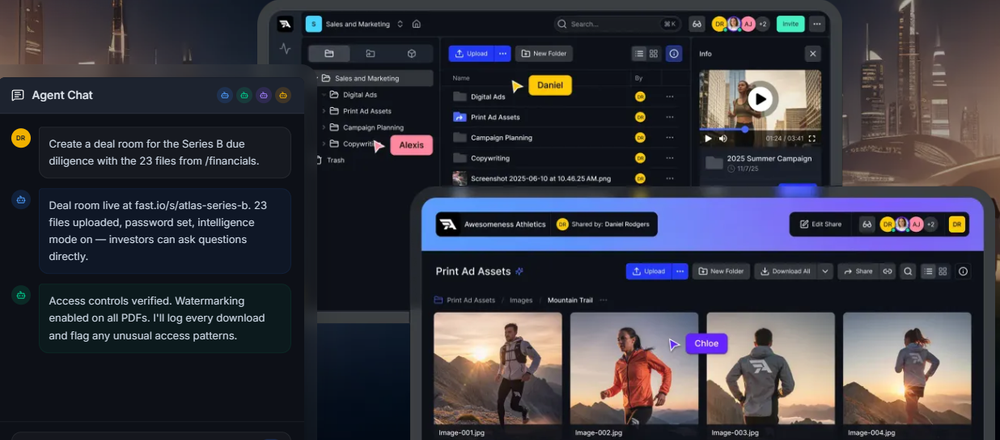Open the activity pulse icon in the sidebar
Image resolution: width=1000 pixels, height=440 pixels.
(x=285, y=48)
